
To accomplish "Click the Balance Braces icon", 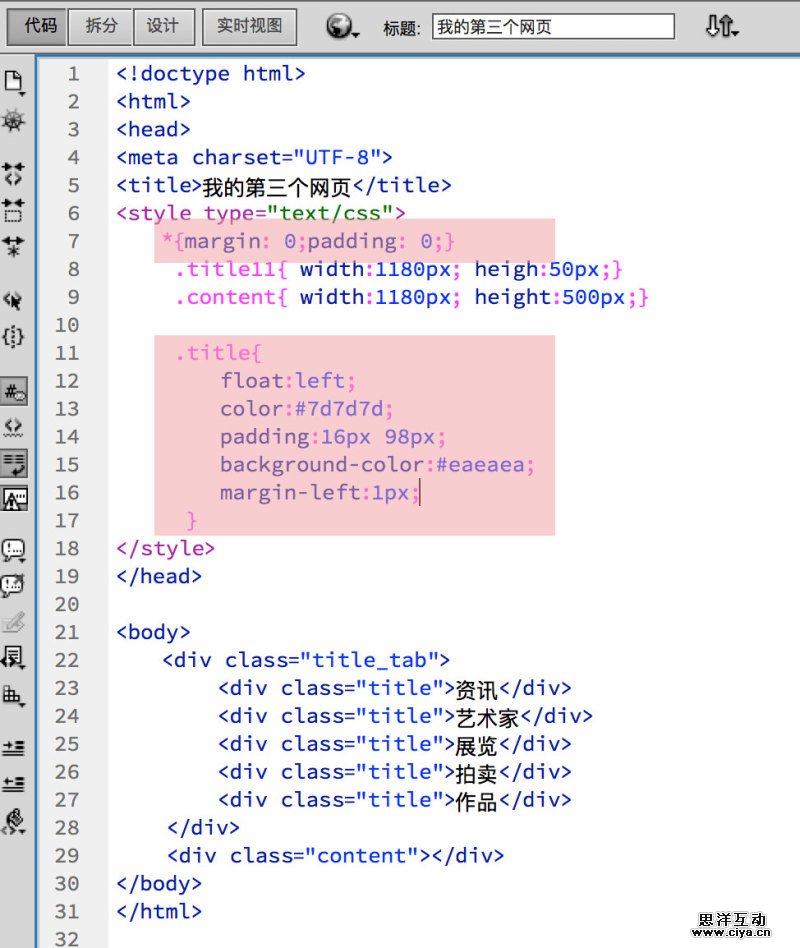I will 14,336.
